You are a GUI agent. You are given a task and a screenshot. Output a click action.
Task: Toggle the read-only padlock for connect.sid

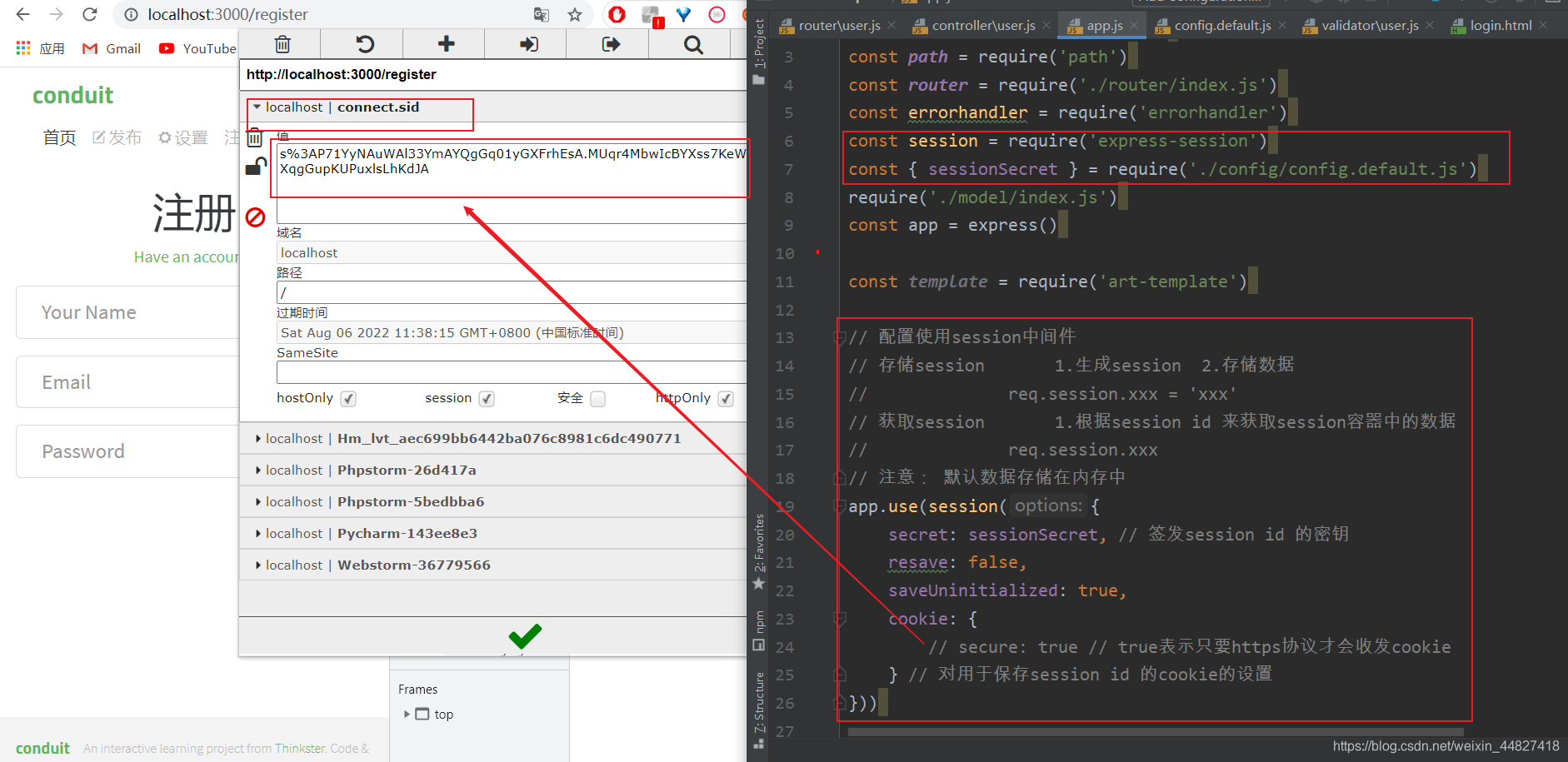256,167
